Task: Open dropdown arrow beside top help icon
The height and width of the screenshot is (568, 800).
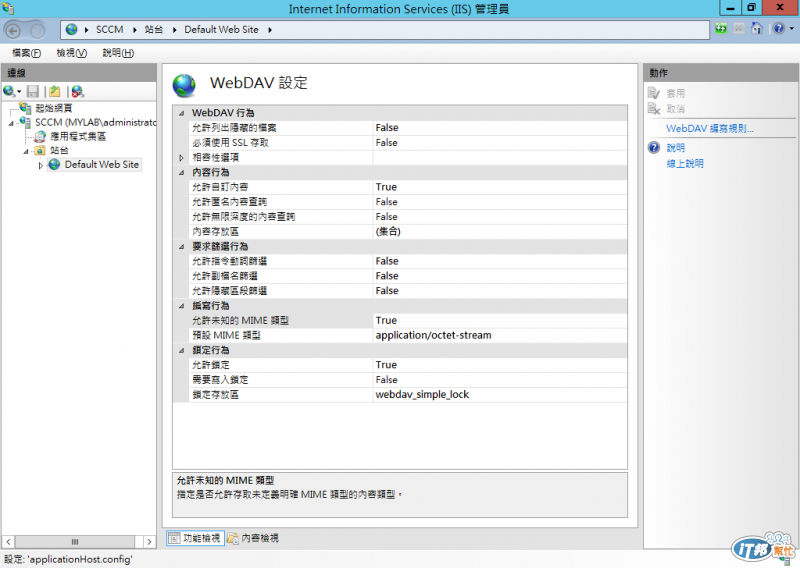Action: [791, 29]
